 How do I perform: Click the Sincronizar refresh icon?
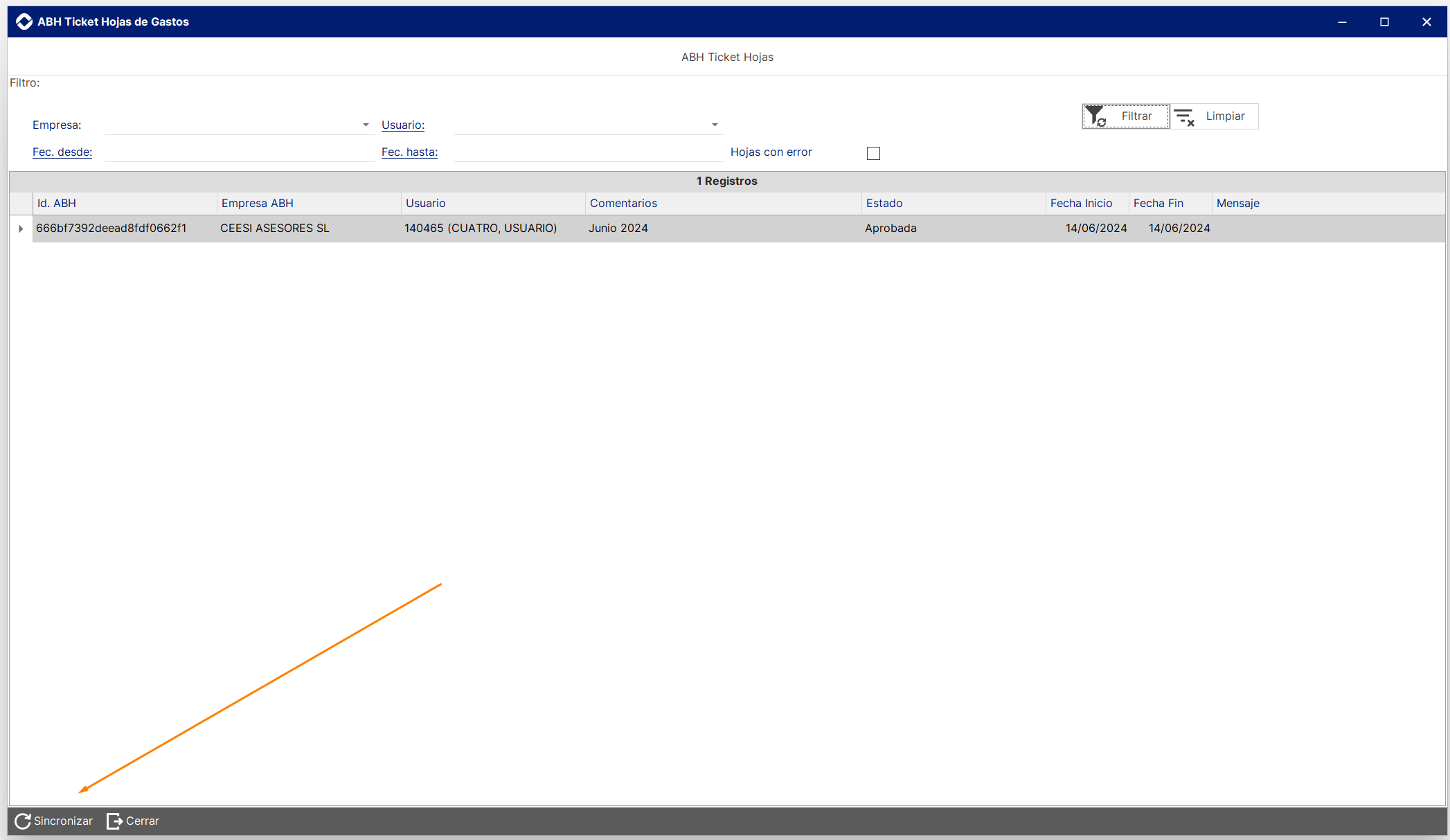tap(22, 821)
